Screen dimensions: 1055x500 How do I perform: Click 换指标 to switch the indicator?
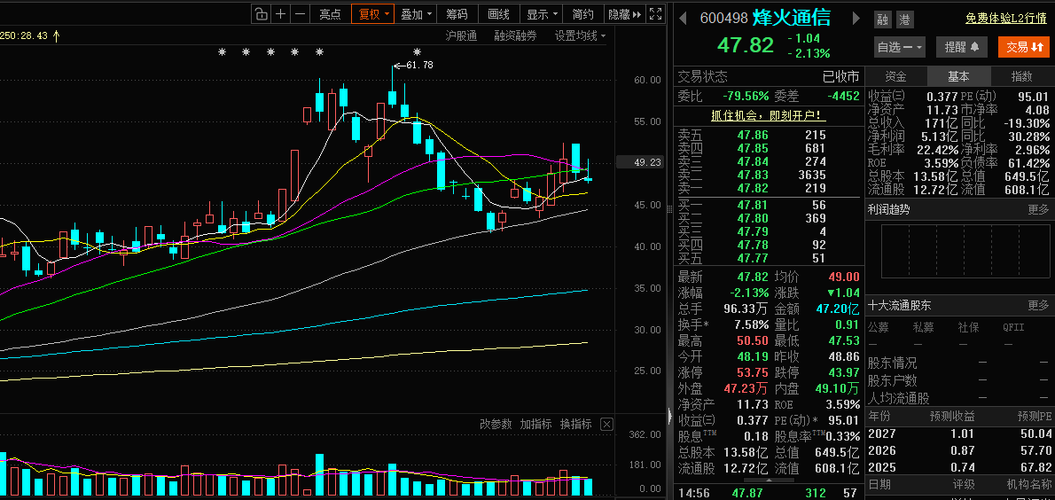[x=576, y=424]
